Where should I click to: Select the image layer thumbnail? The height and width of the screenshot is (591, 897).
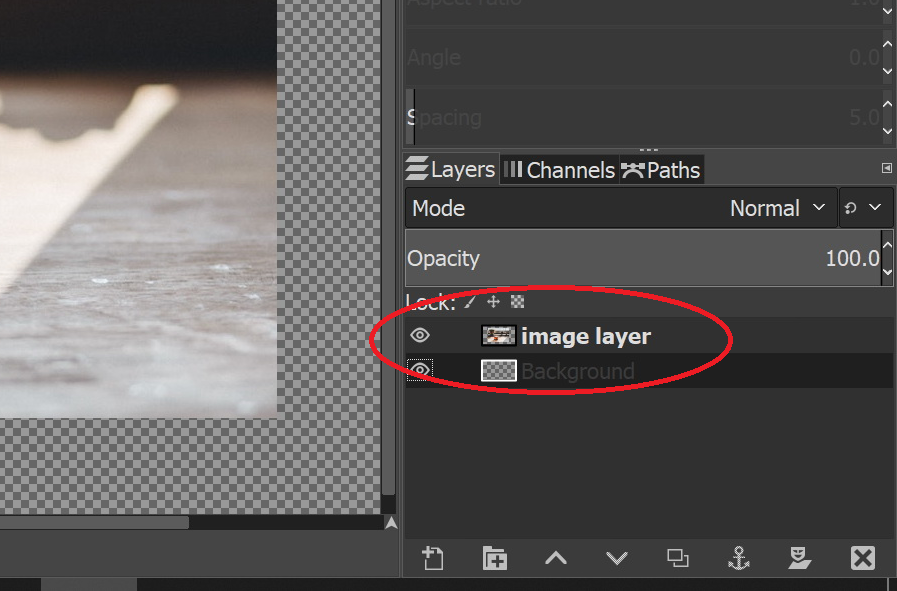(x=498, y=336)
